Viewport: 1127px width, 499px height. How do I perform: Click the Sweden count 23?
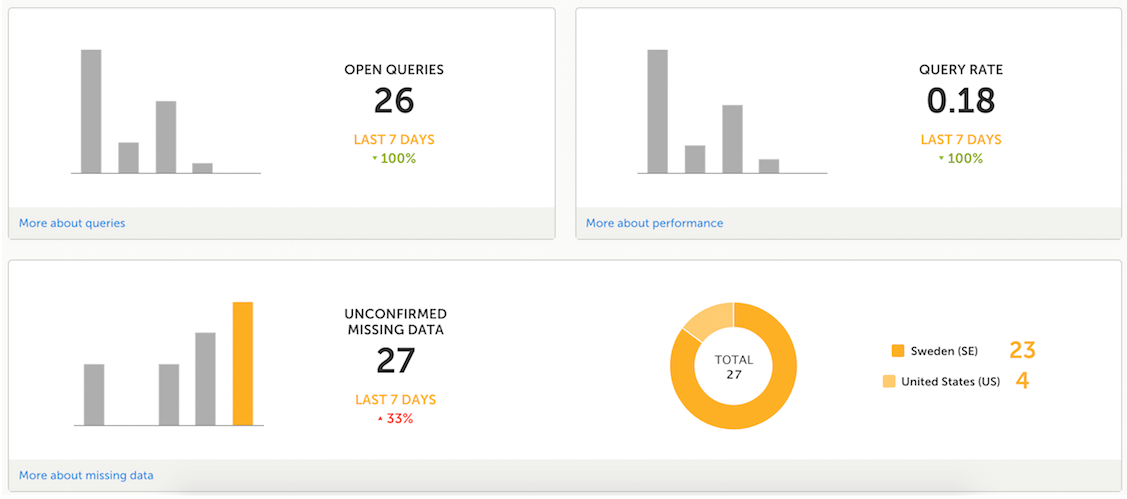[1021, 350]
